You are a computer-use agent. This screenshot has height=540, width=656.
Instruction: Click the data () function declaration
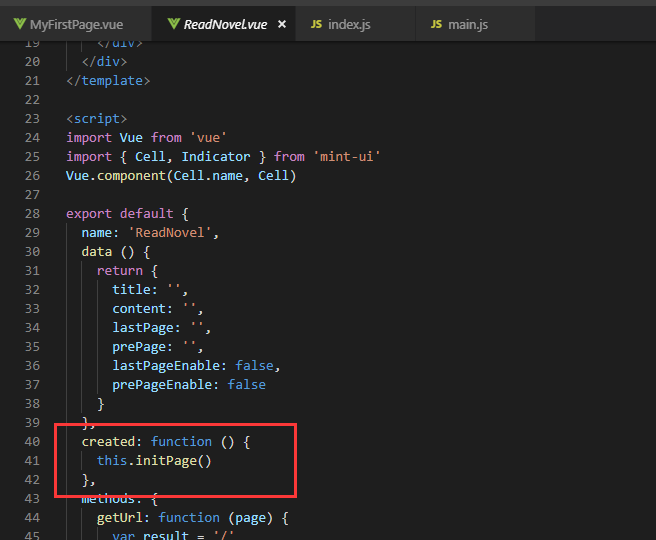[x=115, y=252]
